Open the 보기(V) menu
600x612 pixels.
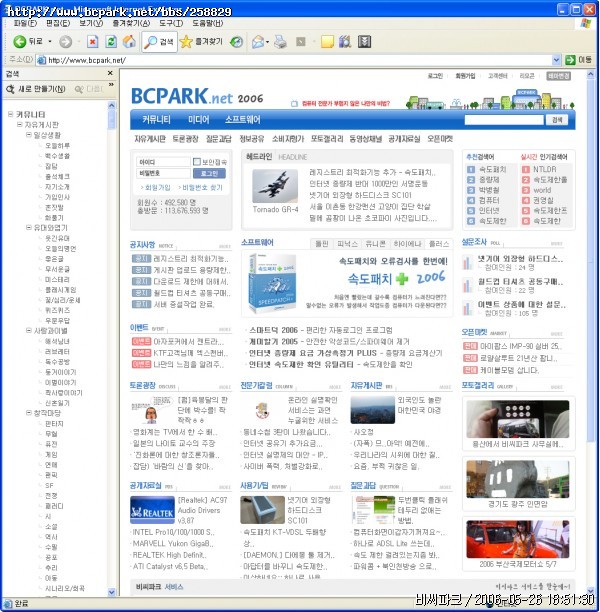point(91,23)
